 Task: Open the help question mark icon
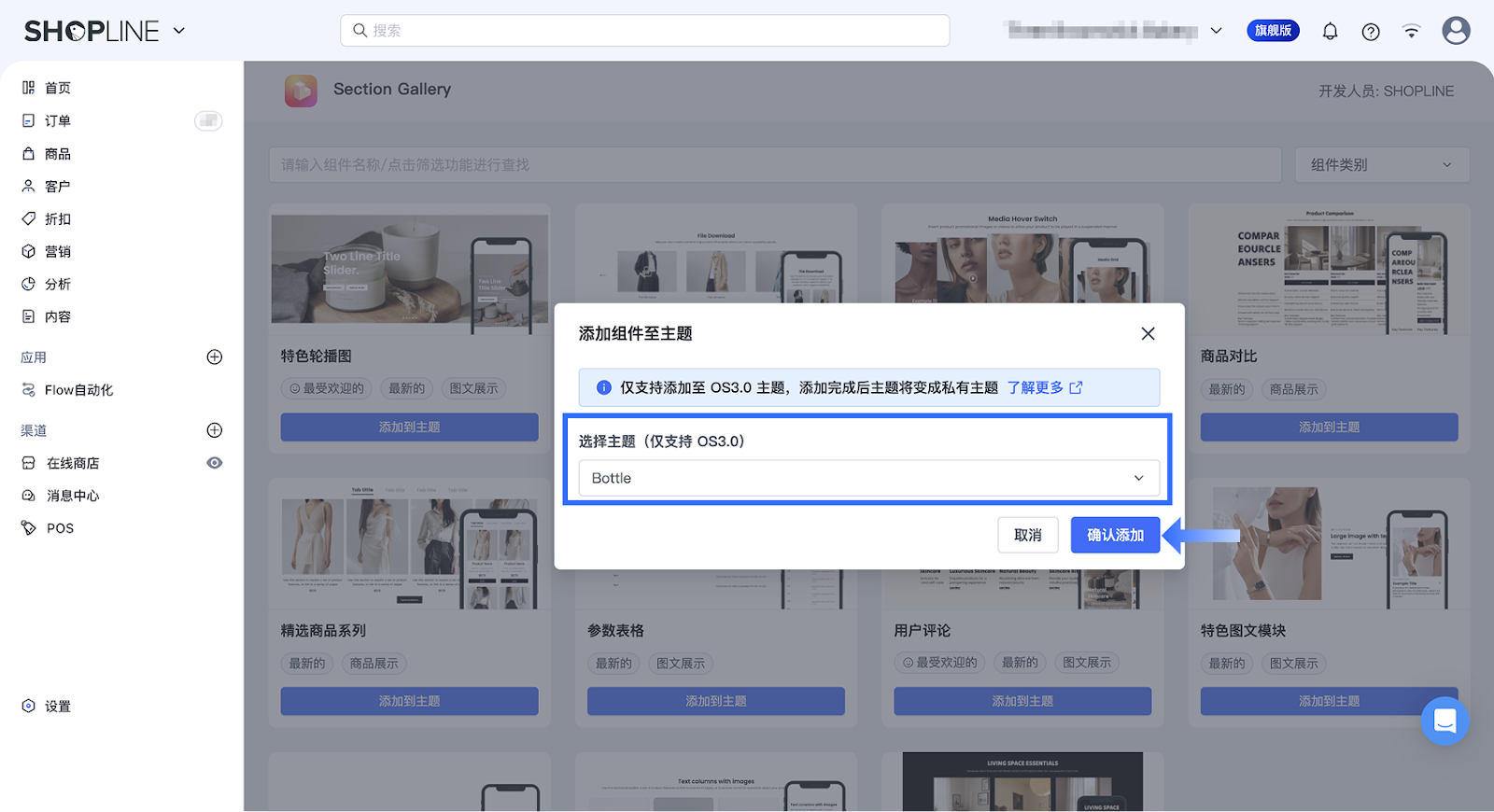pos(1371,32)
